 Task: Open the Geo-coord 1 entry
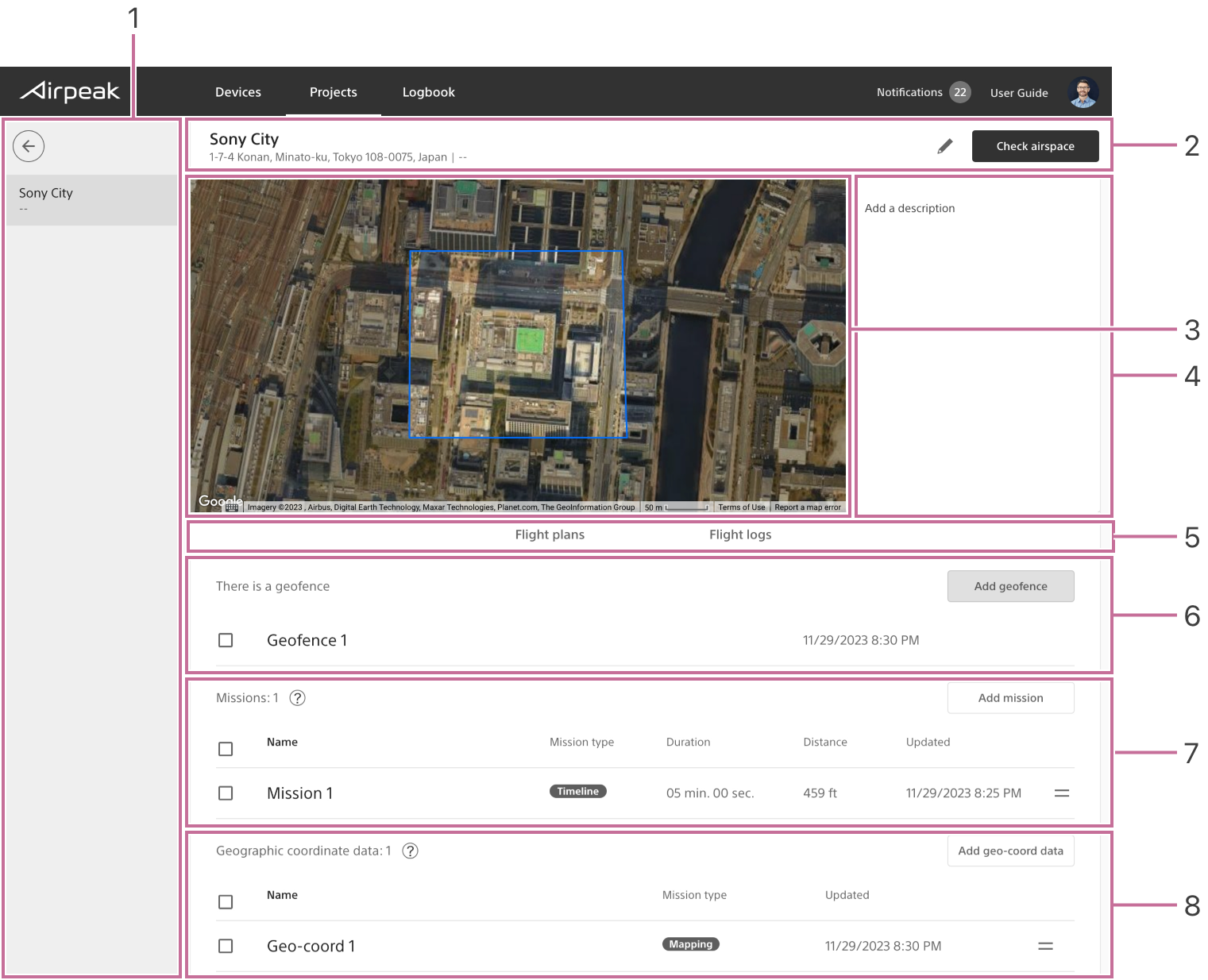tap(311, 946)
